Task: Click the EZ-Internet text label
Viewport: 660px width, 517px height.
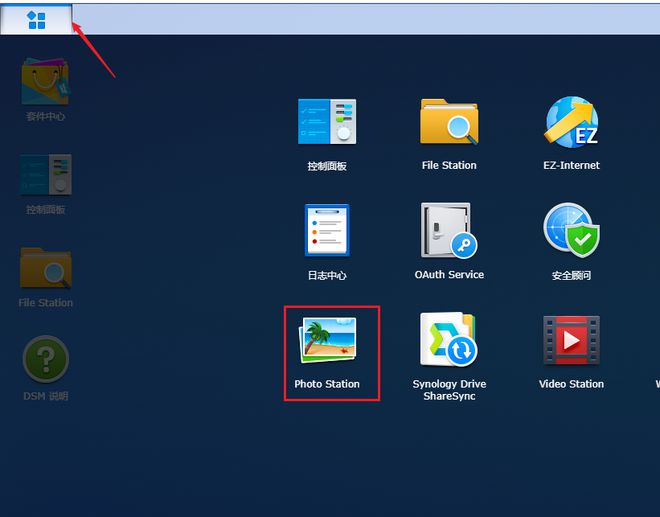Action: tap(571, 165)
